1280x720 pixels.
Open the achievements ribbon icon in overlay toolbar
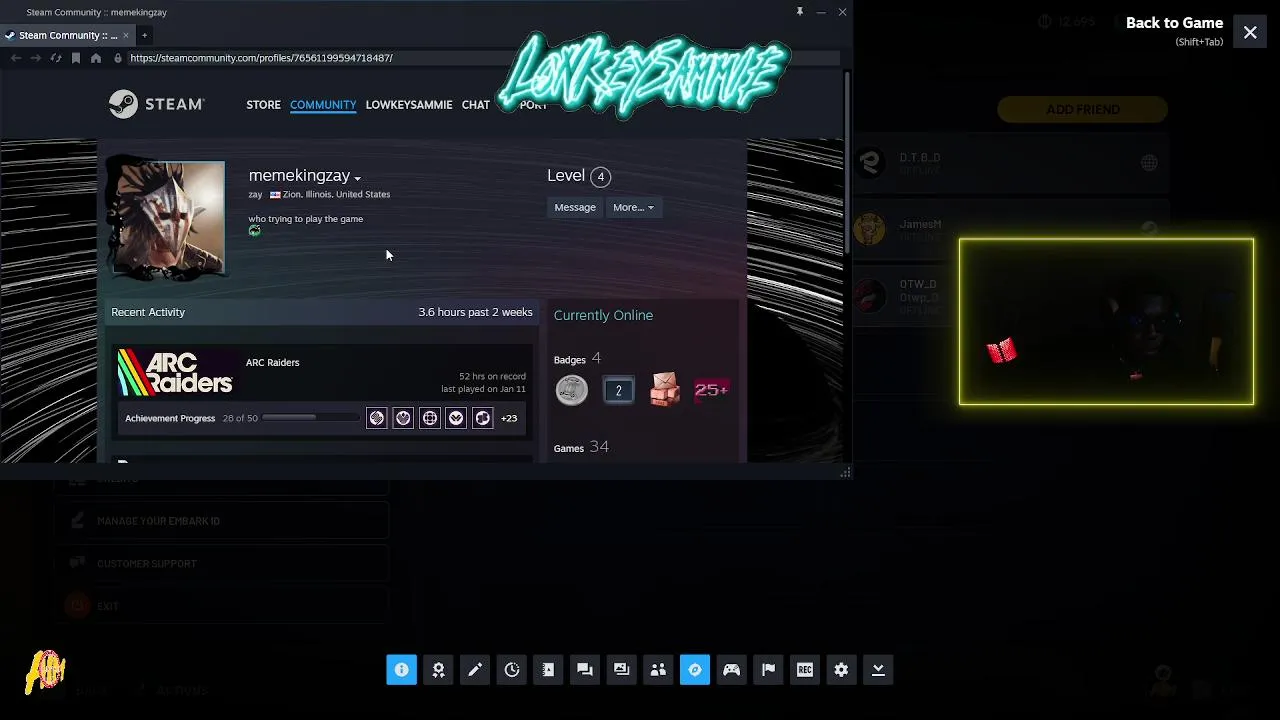(438, 670)
